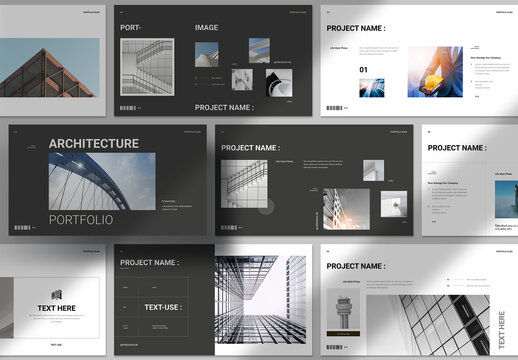Select the ocean photo on the cut-off right slide
Viewport: 518px width, 360px height.
(x=506, y=199)
